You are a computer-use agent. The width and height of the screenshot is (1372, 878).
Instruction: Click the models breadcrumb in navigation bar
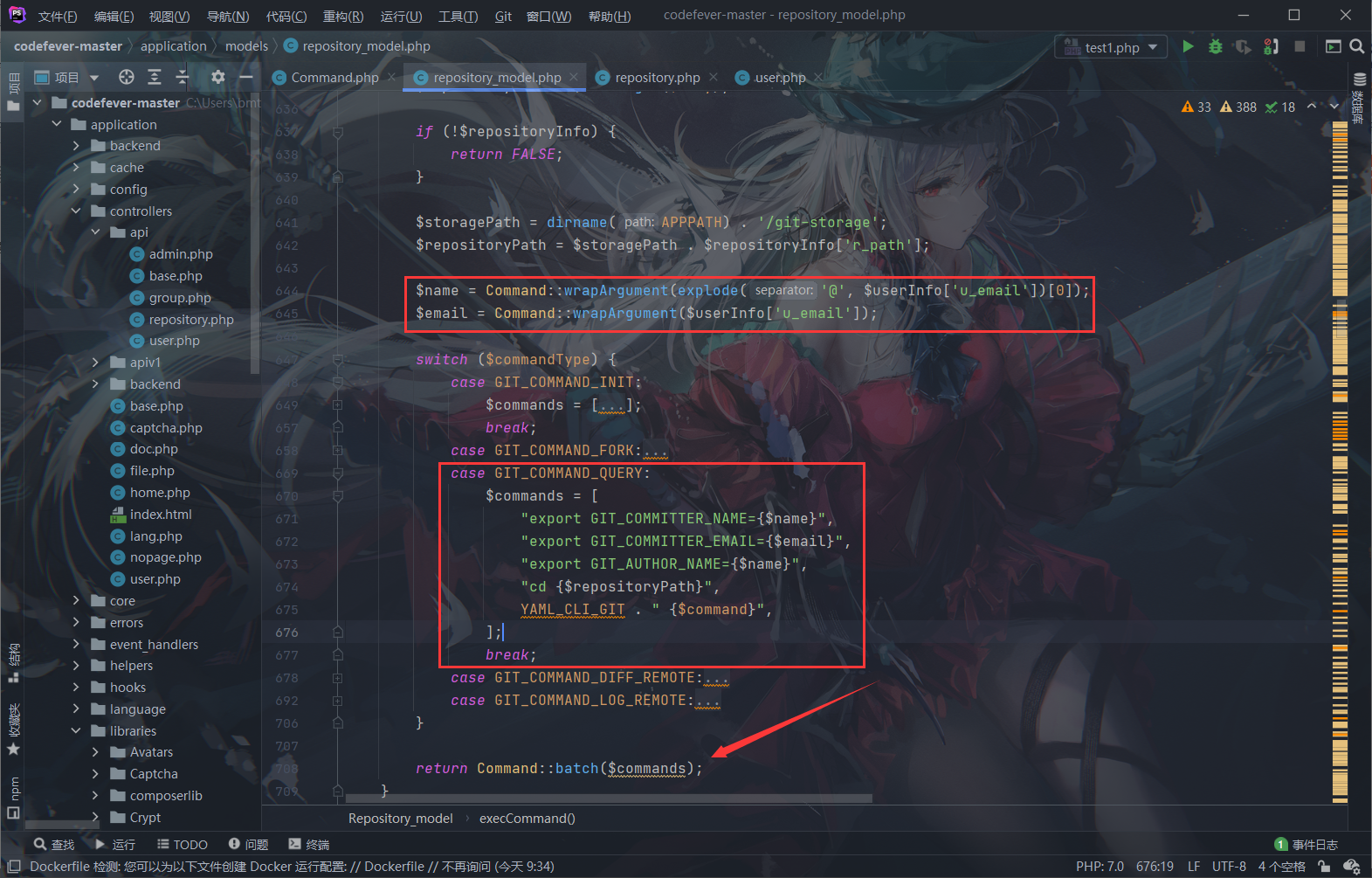tap(246, 46)
